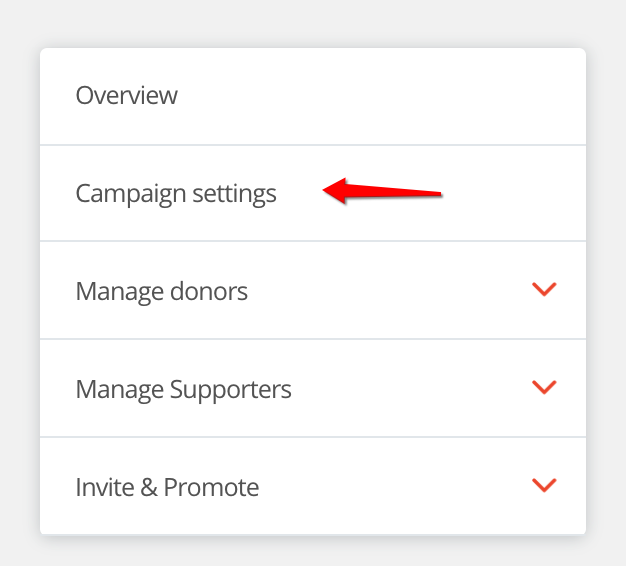
Task: Select the Manage Supporters menu entry
Action: click(184, 388)
